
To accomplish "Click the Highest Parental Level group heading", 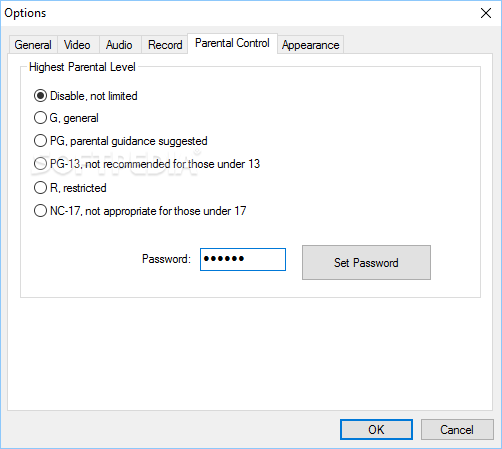I will (82, 67).
